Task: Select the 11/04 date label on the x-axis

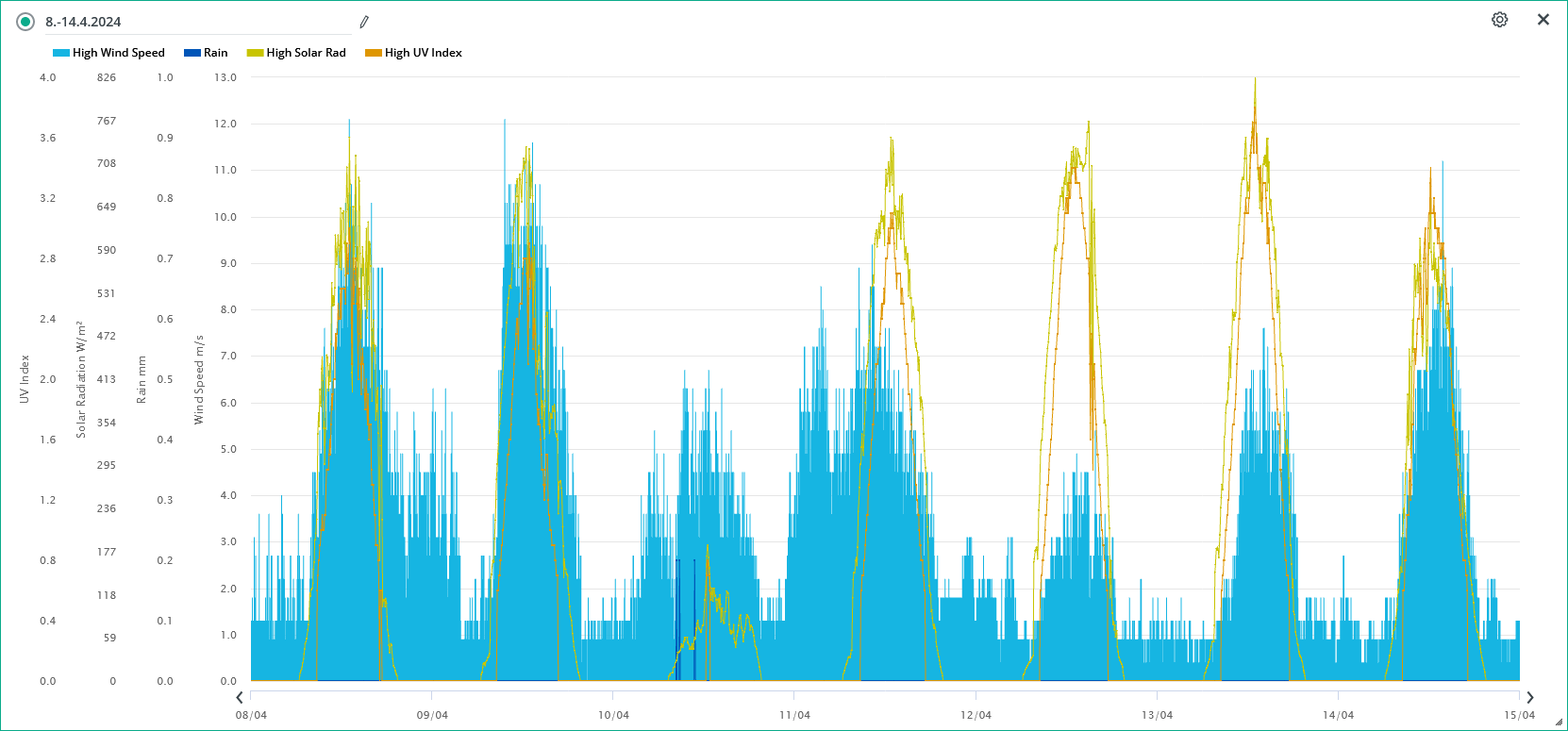Action: point(794,715)
